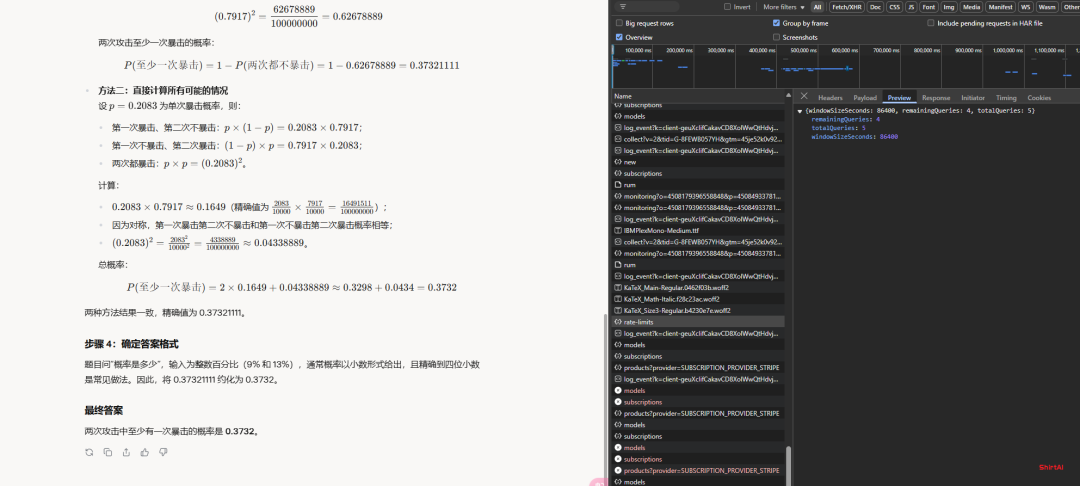1080x486 pixels.
Task: Close the request details panel with X
Action: tap(804, 97)
